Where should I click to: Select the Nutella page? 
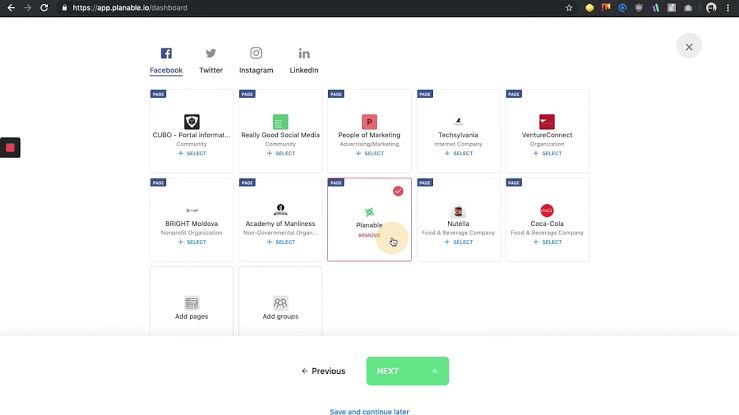458,242
